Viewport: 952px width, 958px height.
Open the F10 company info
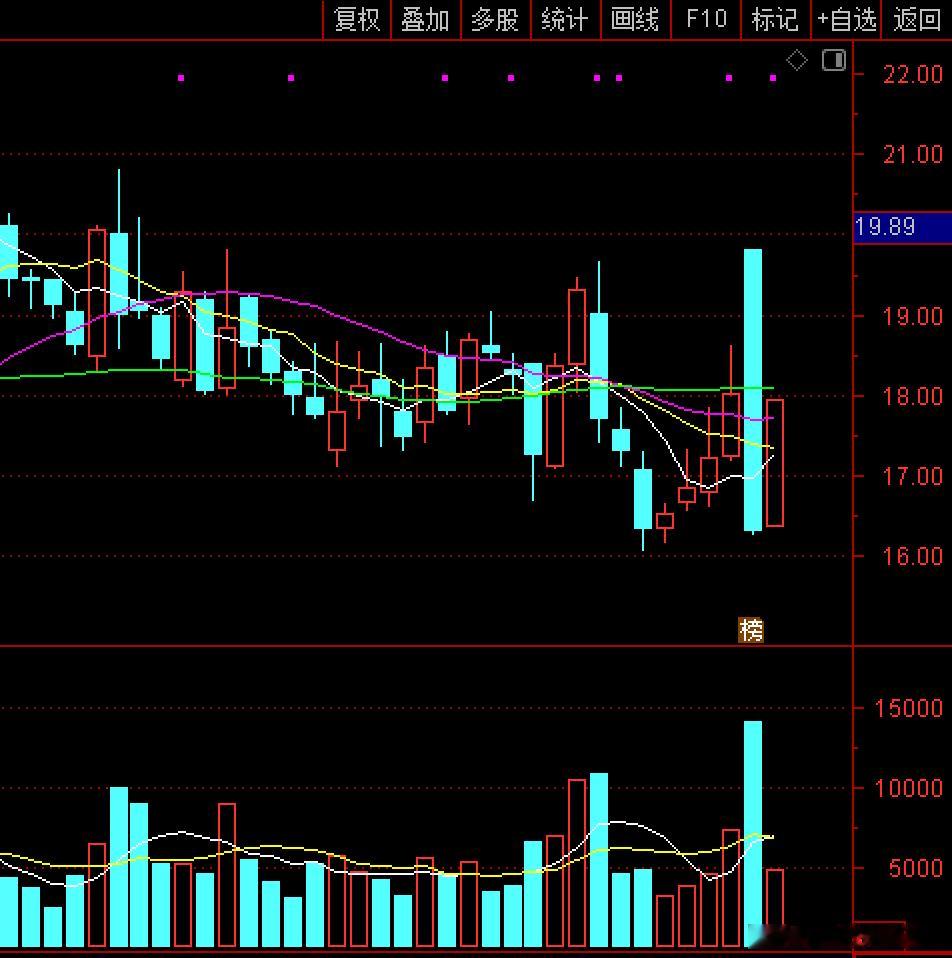click(706, 20)
